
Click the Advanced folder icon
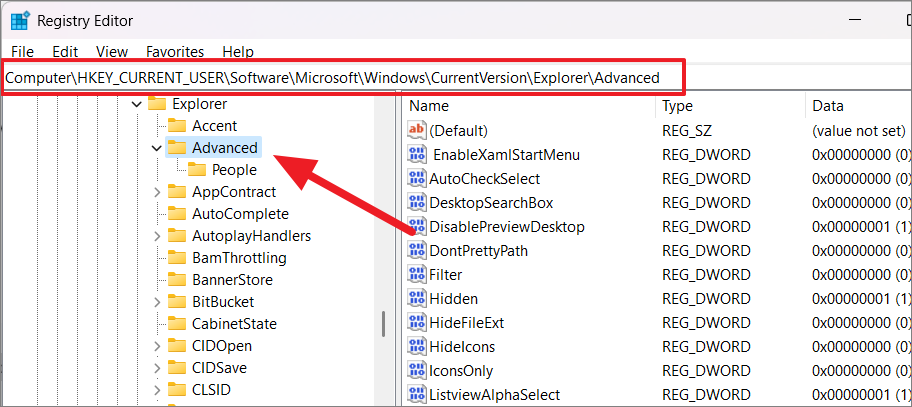[x=176, y=148]
